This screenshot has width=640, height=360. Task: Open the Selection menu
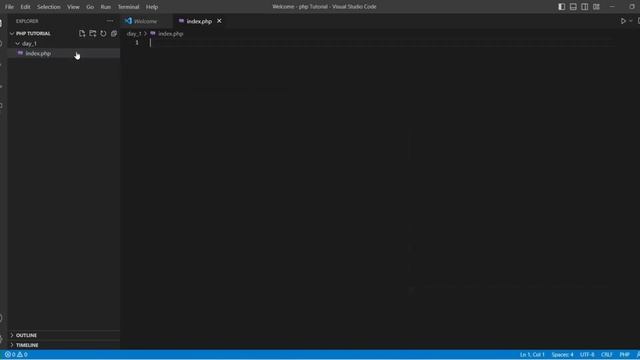click(49, 7)
